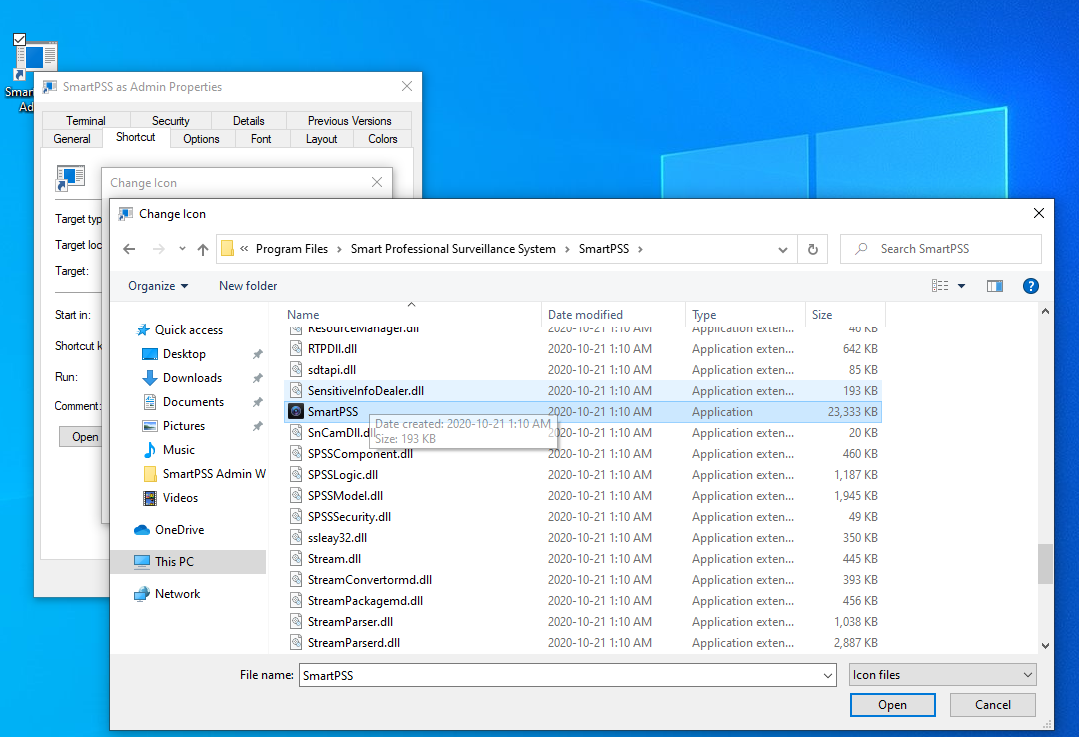
Task: Toggle the desktop shortcut checkbox
Action: 19,40
